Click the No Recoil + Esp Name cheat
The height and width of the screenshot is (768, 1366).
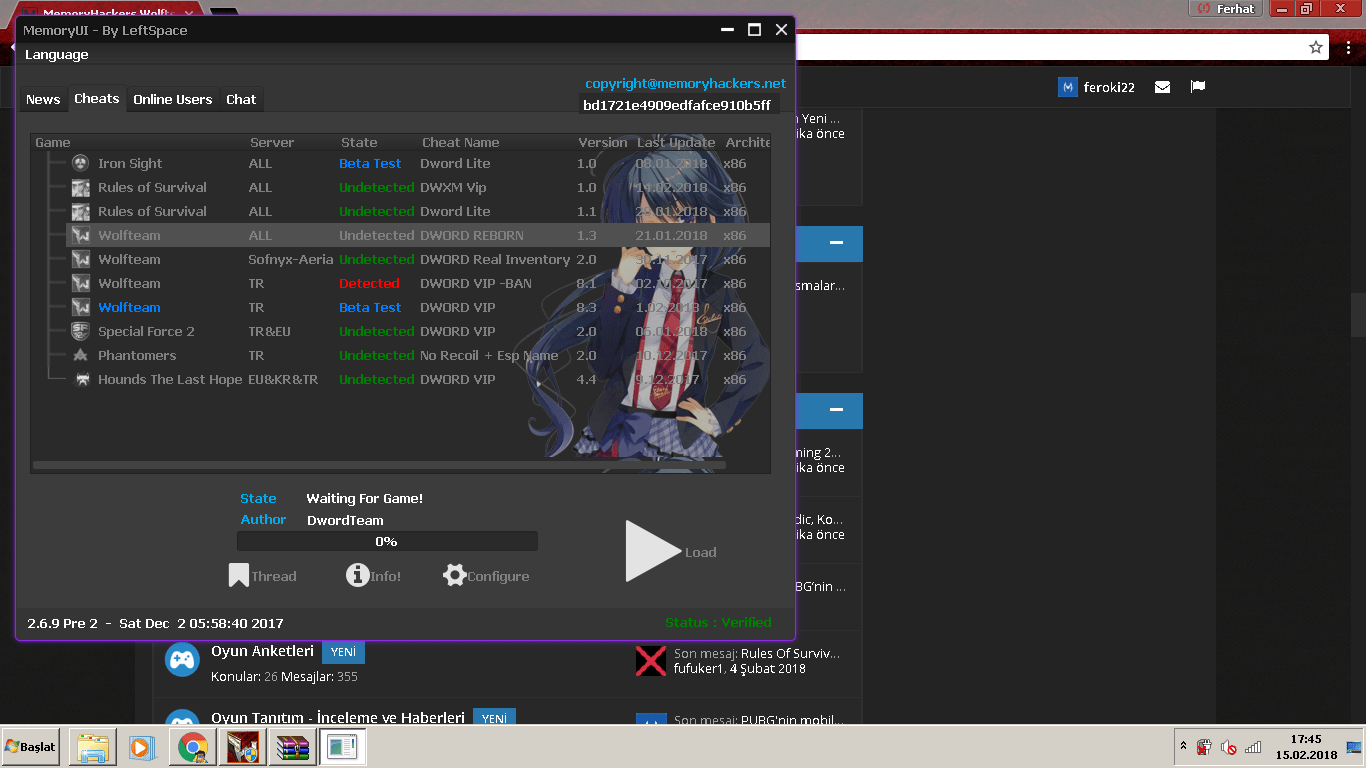pos(489,355)
